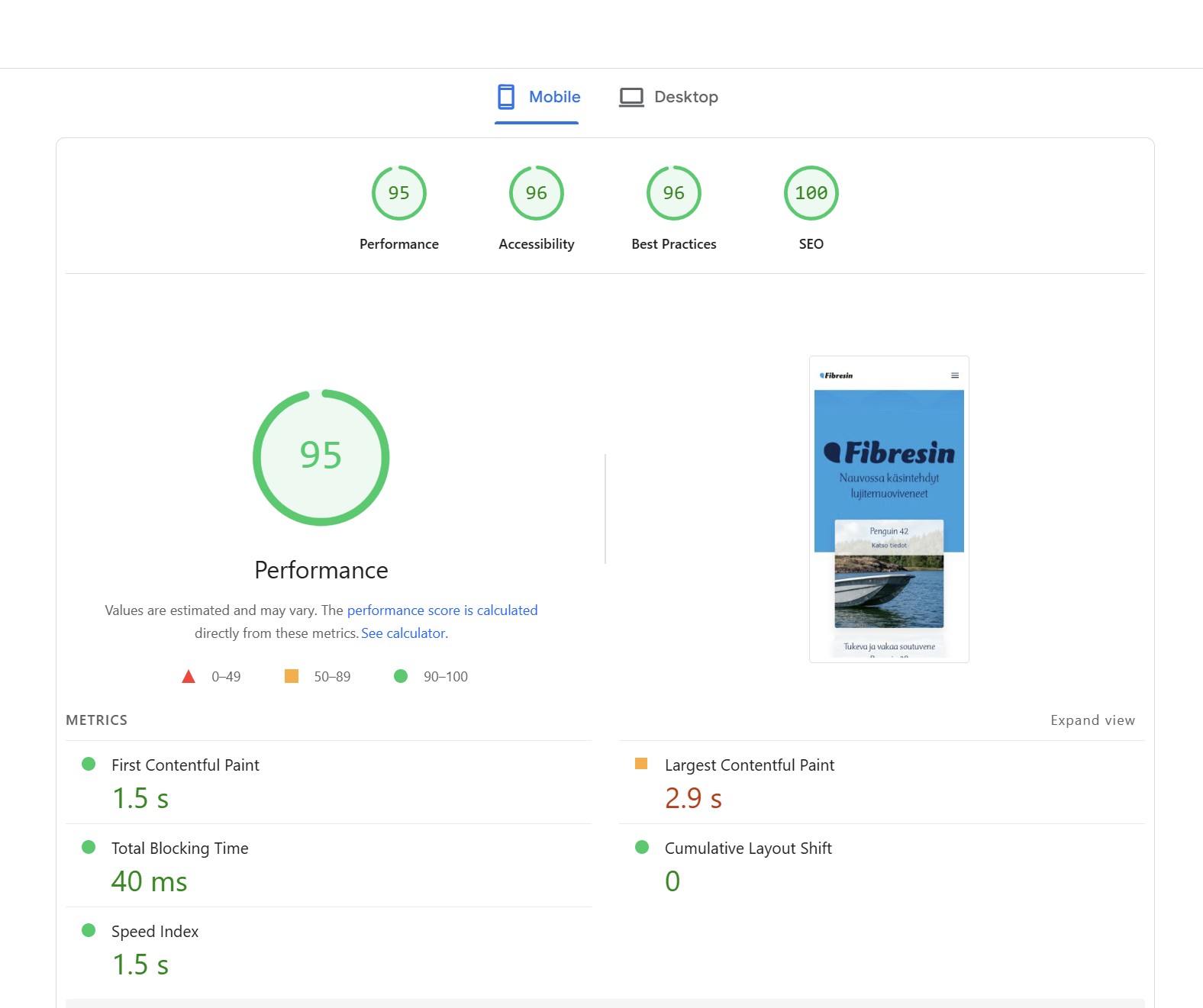Click the orange square Largest Contentful Paint indicator
The width and height of the screenshot is (1203, 1008).
pos(641,764)
